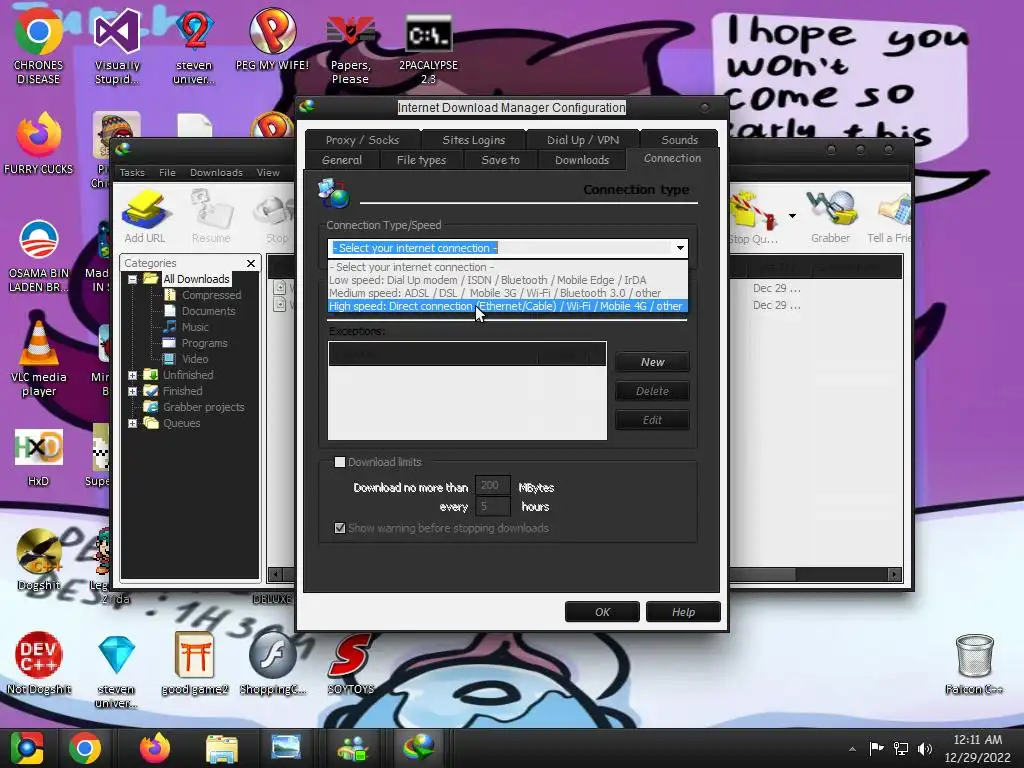Open good game2 desktop icon
Viewport: 1024px width, 768px height.
[194, 662]
